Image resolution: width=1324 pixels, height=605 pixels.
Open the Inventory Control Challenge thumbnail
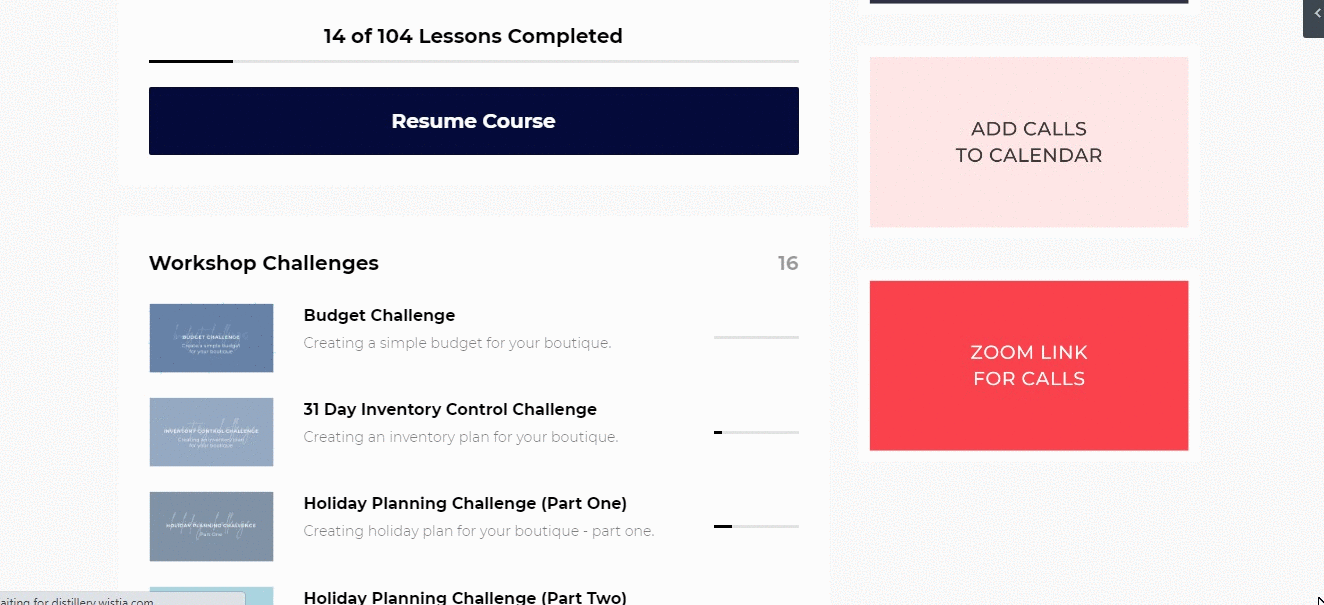tap(211, 432)
